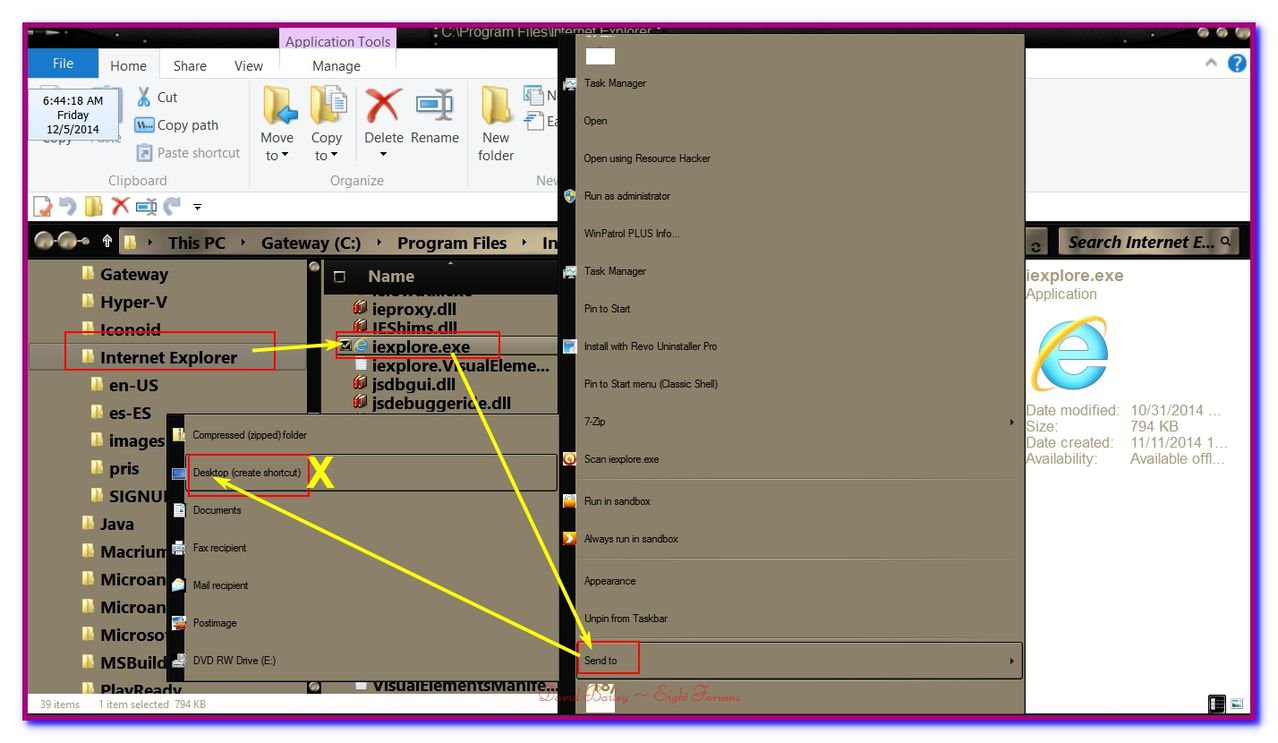
Task: Click the Cut scissors icon
Action: (144, 97)
